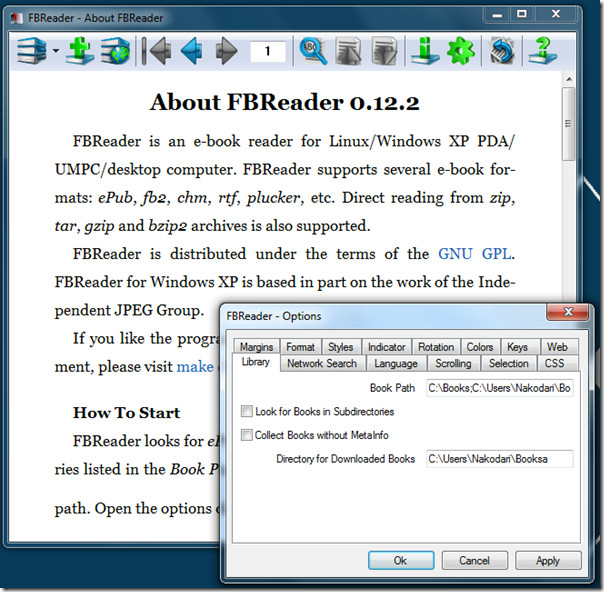The image size is (604, 592).
Task: Switch to the Format tab
Action: point(300,347)
